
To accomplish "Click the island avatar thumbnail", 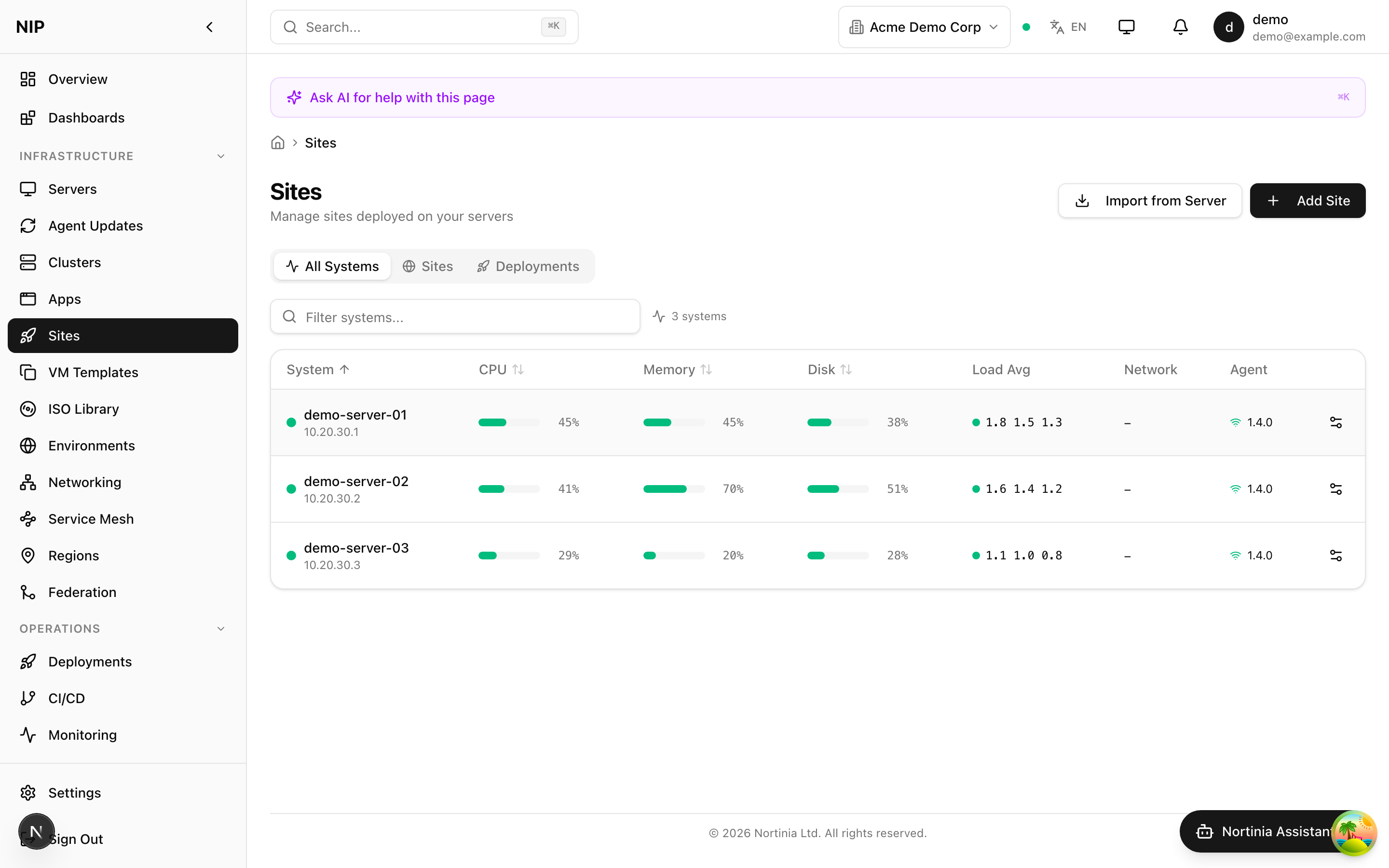I will pyautogui.click(x=1355, y=832).
